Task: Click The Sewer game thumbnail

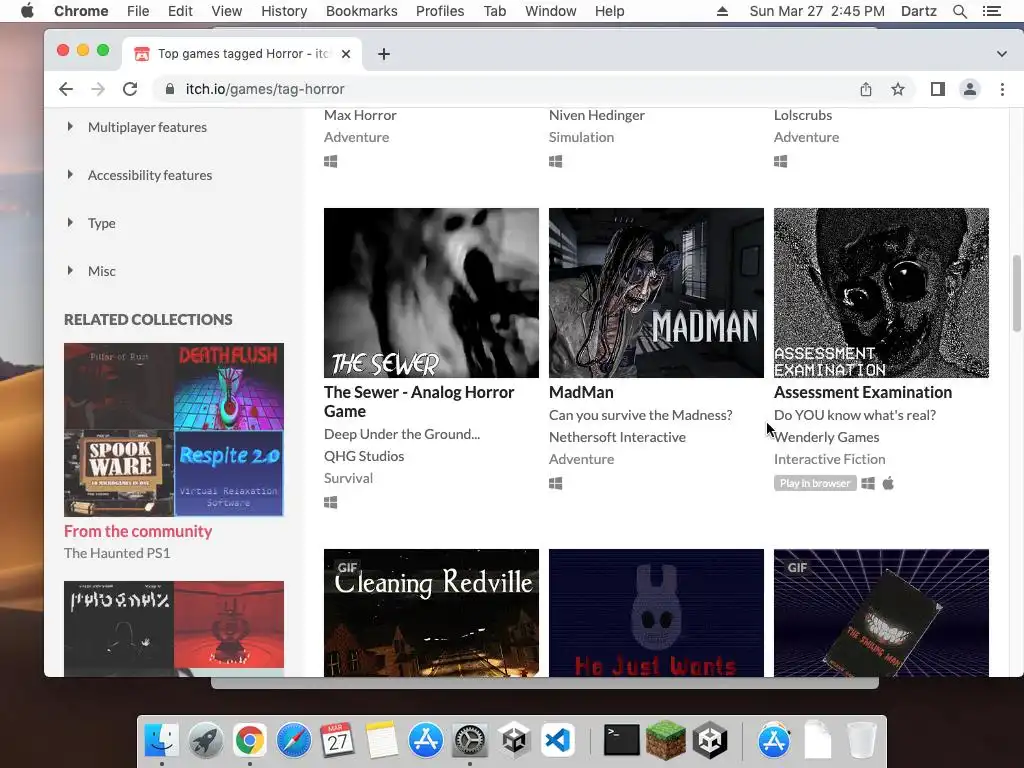Action: click(x=431, y=293)
